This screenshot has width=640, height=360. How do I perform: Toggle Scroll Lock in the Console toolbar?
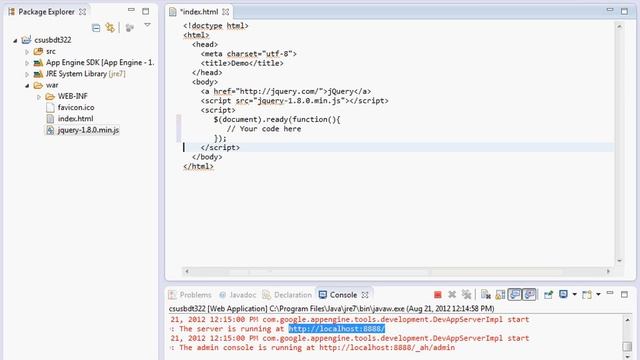pos(500,295)
